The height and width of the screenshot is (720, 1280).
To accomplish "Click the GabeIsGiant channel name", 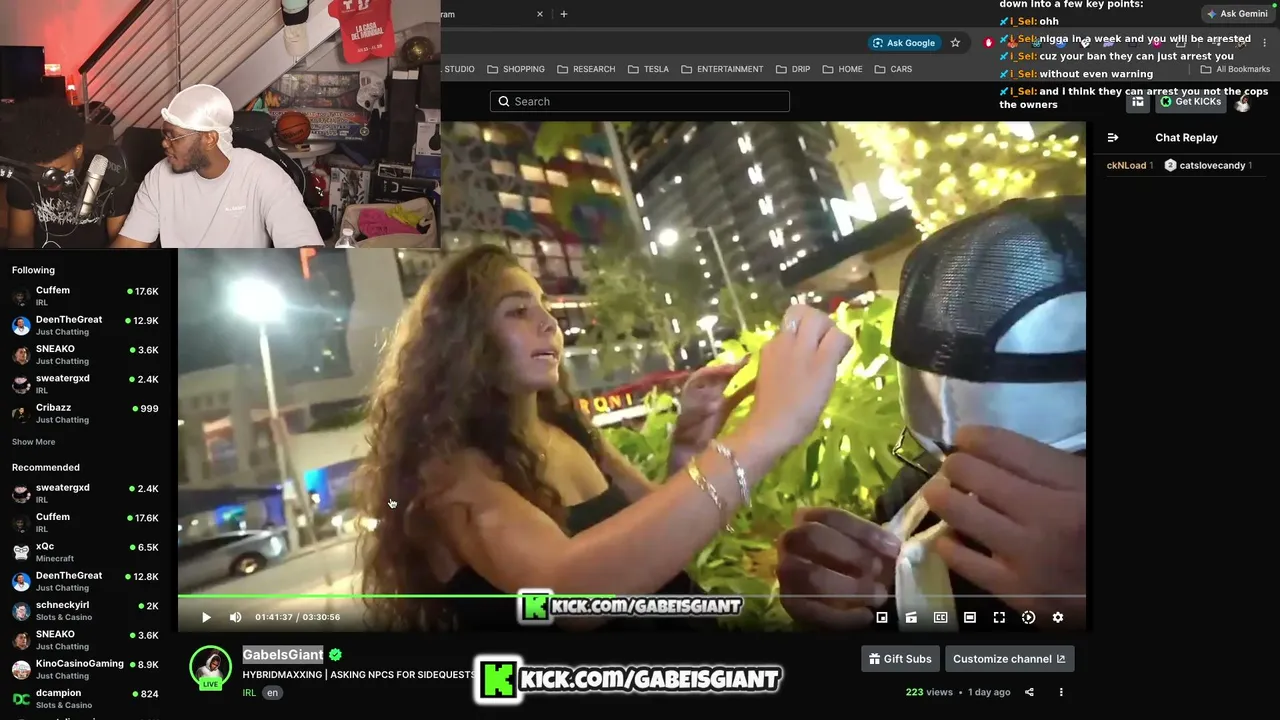I will coord(283,655).
